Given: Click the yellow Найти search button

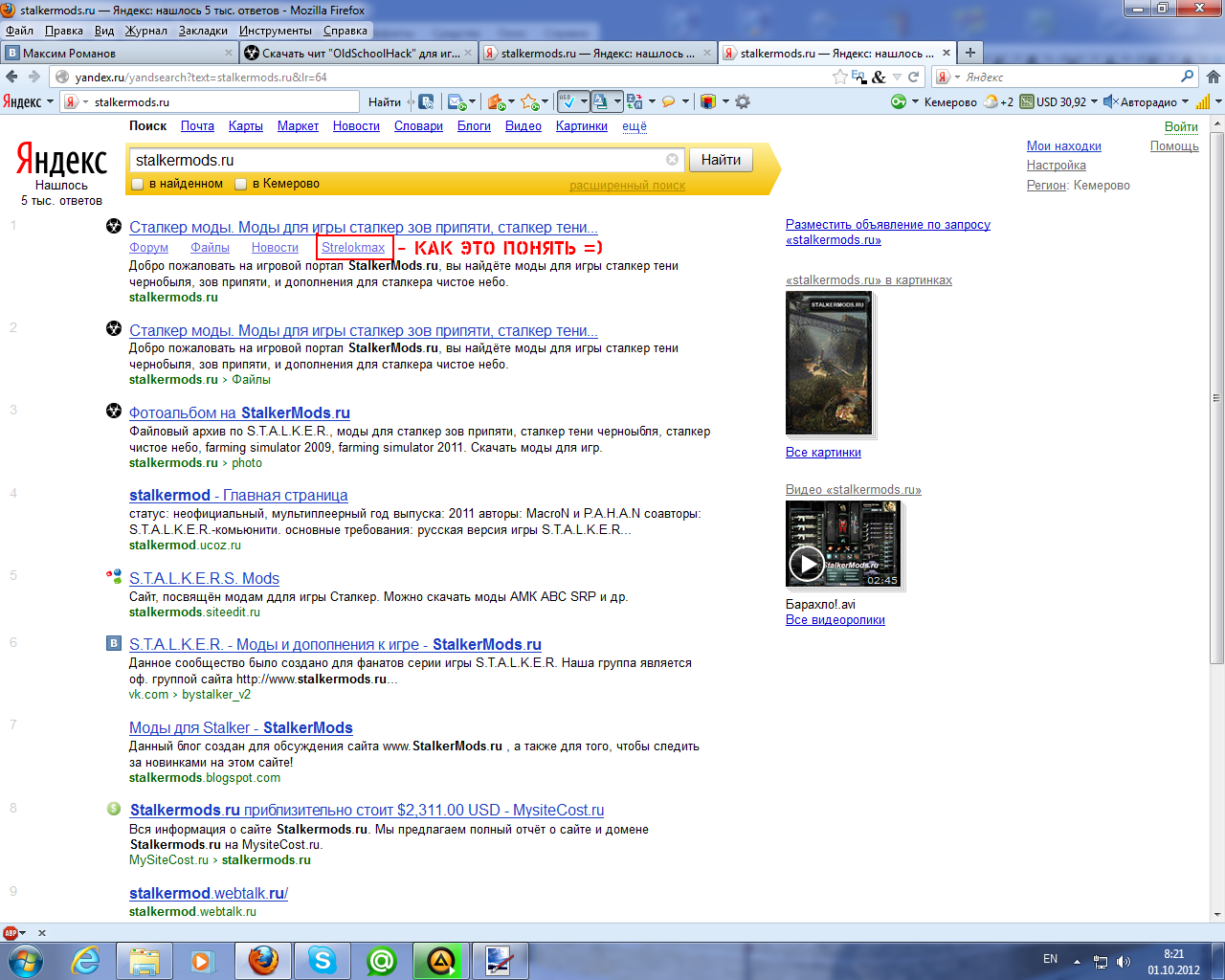Looking at the screenshot, I should (721, 160).
